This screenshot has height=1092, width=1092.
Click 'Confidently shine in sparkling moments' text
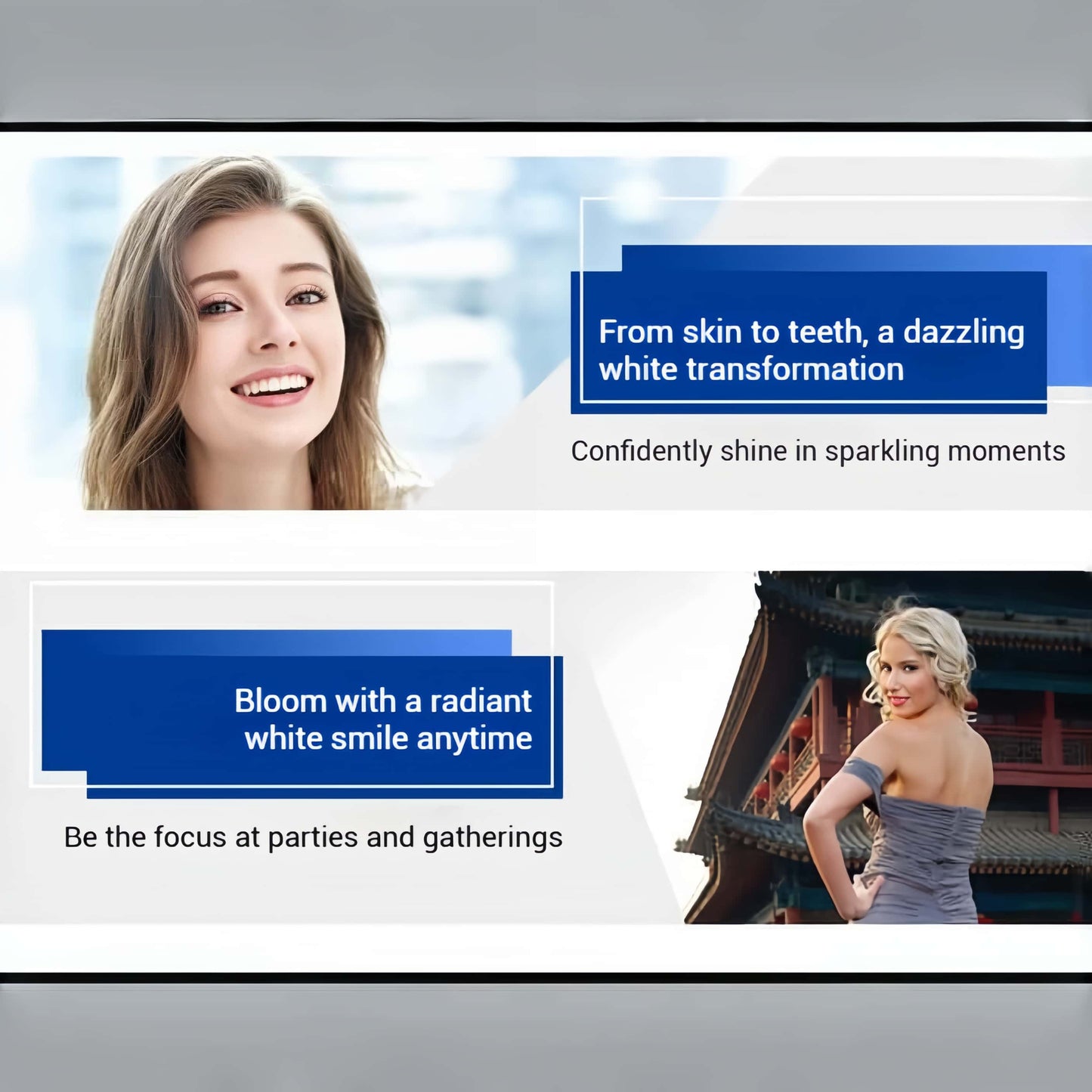tap(818, 451)
